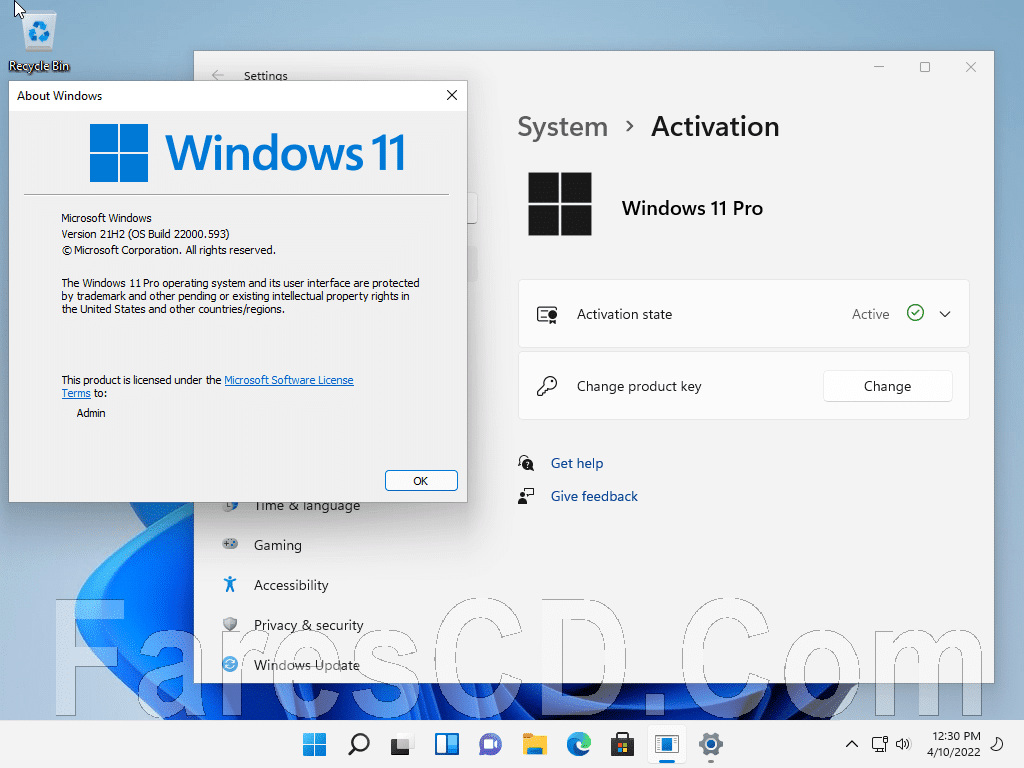Open the Time & language category
Screen dimensions: 1024x768
(x=307, y=506)
